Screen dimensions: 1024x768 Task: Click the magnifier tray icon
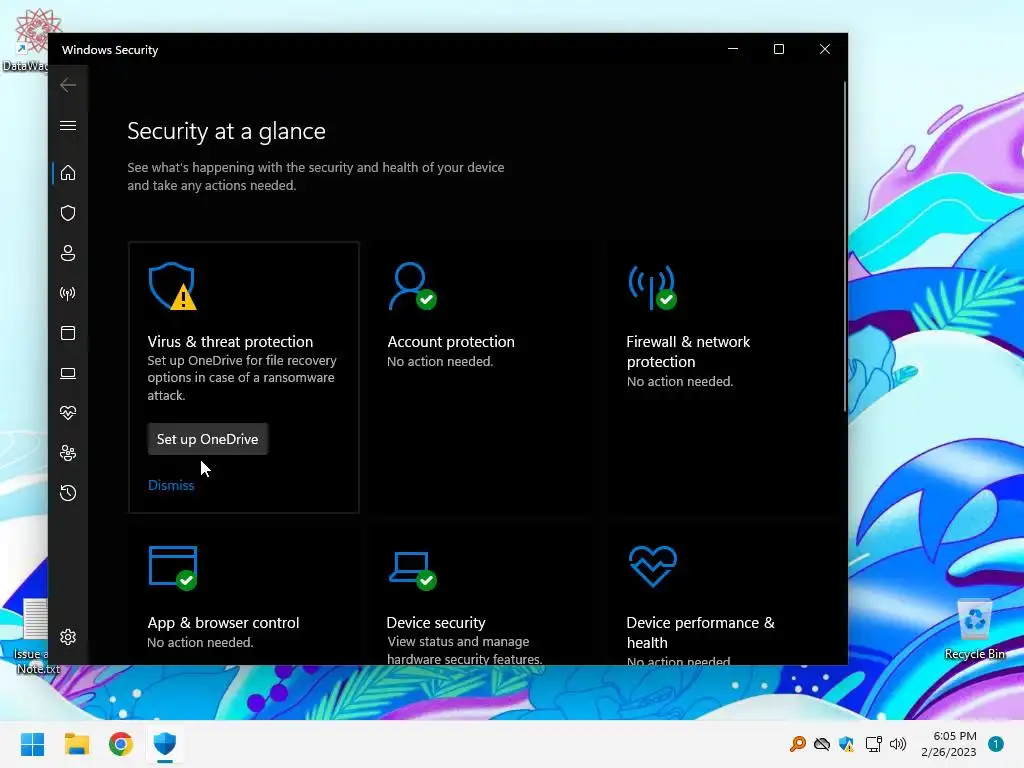pyautogui.click(x=797, y=744)
